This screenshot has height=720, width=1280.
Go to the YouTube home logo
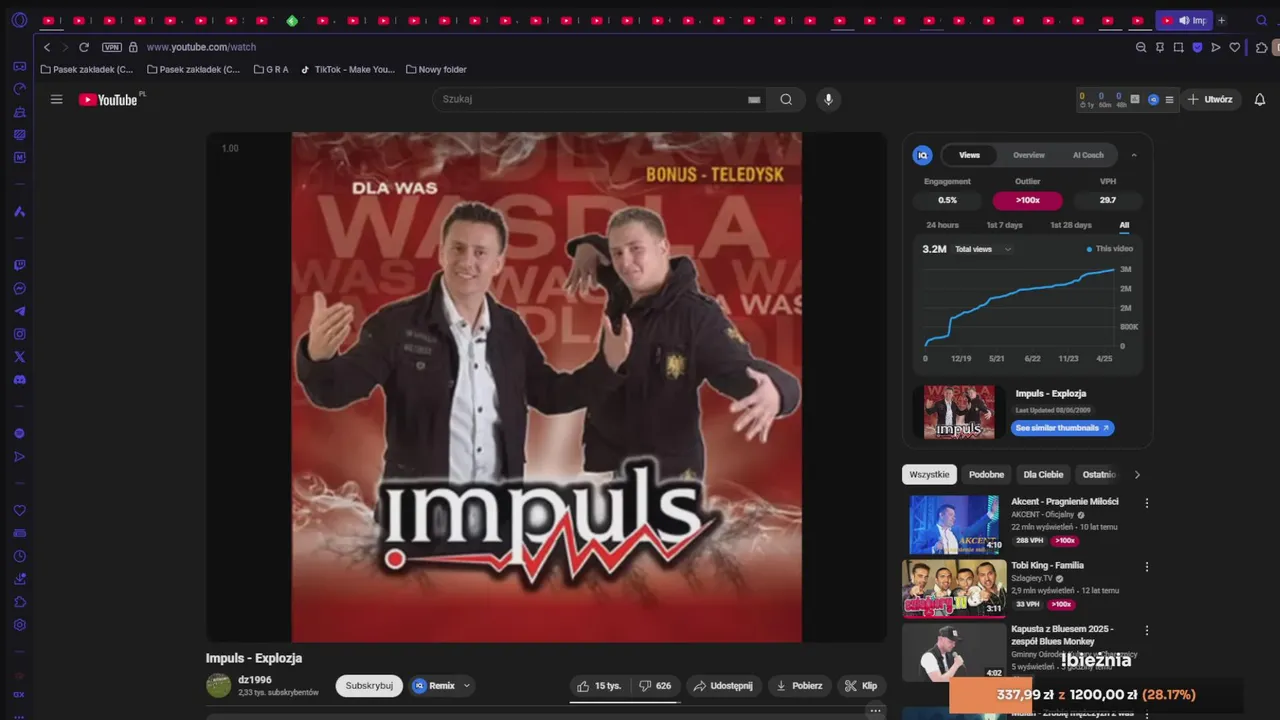pos(108,99)
